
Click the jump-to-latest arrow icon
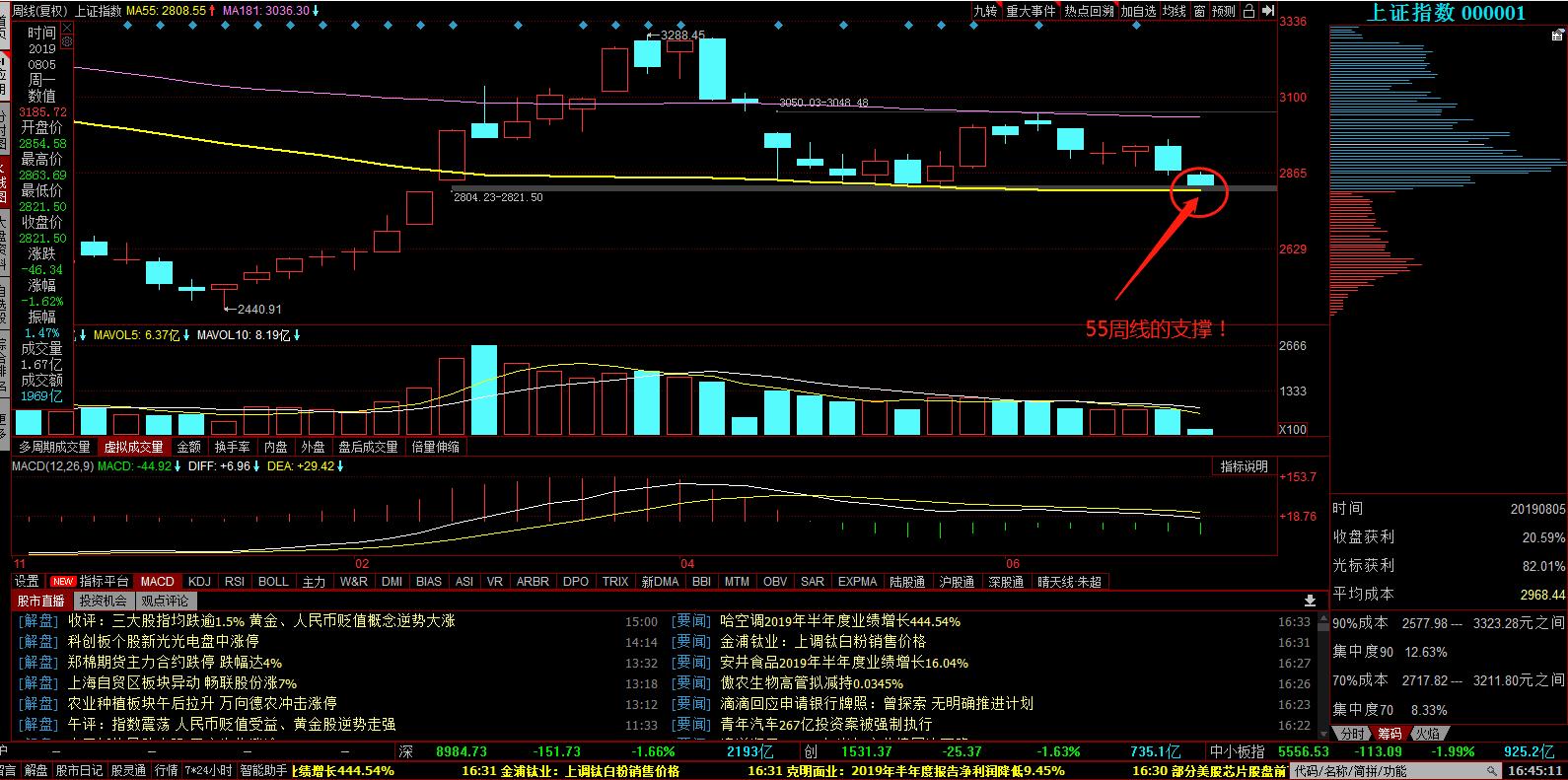coord(1268,11)
